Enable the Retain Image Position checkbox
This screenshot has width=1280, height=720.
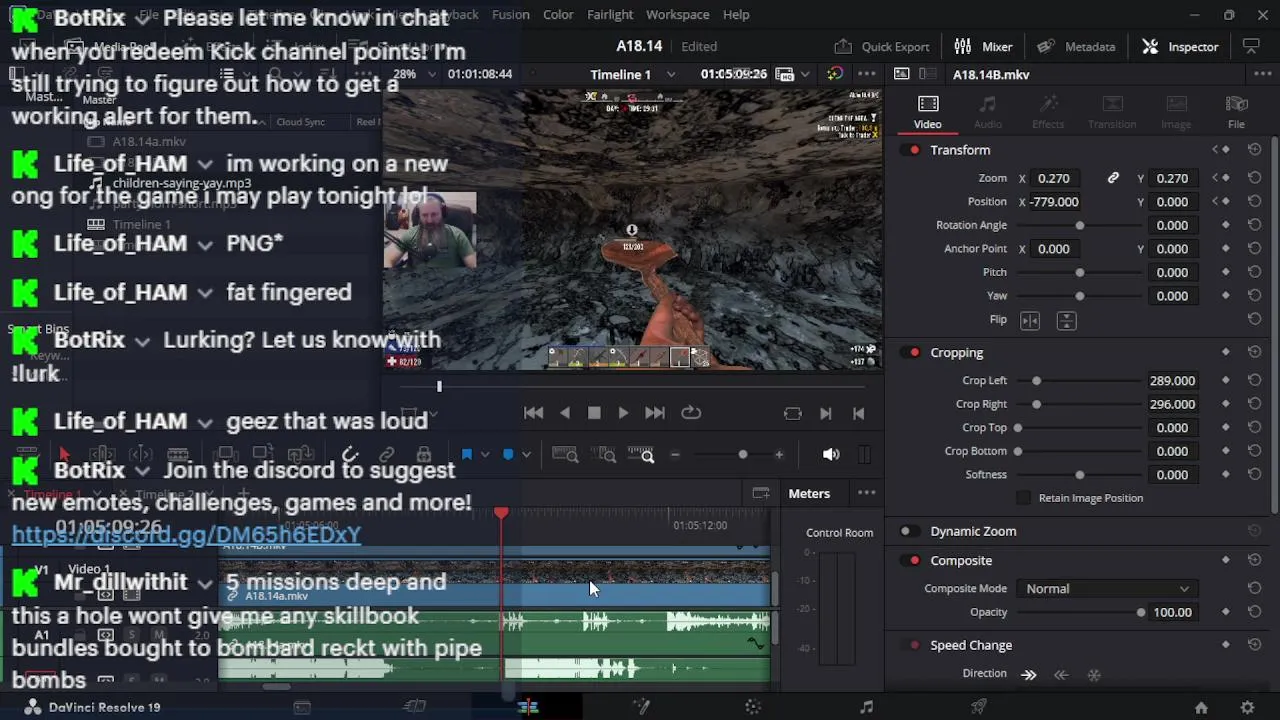pyautogui.click(x=1023, y=498)
